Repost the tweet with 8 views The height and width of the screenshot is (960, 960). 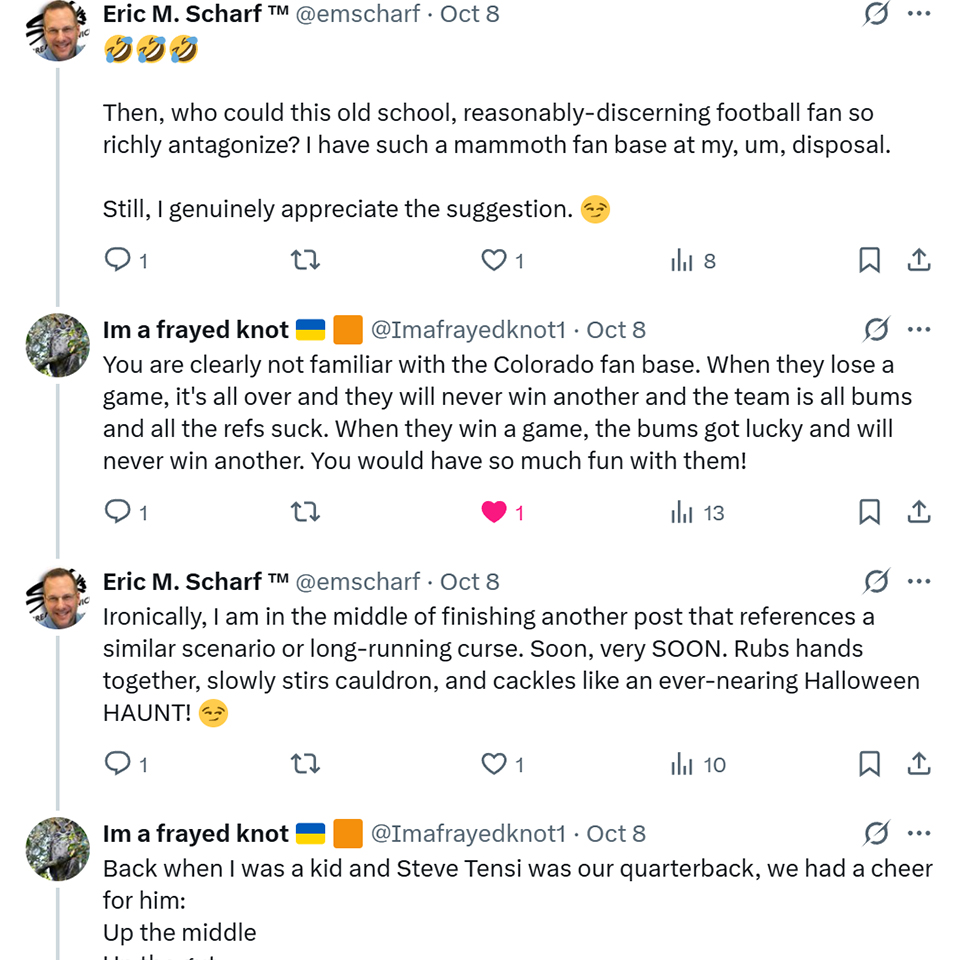[x=304, y=260]
